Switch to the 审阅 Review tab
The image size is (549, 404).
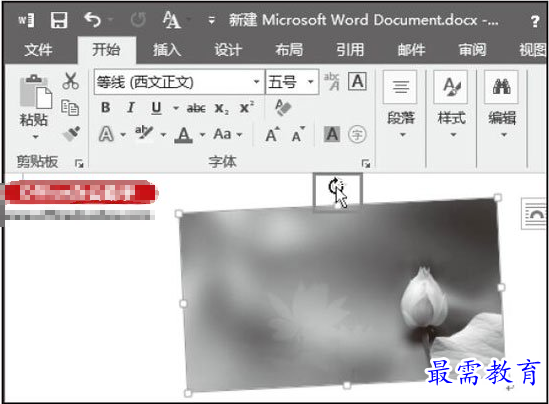coord(472,49)
